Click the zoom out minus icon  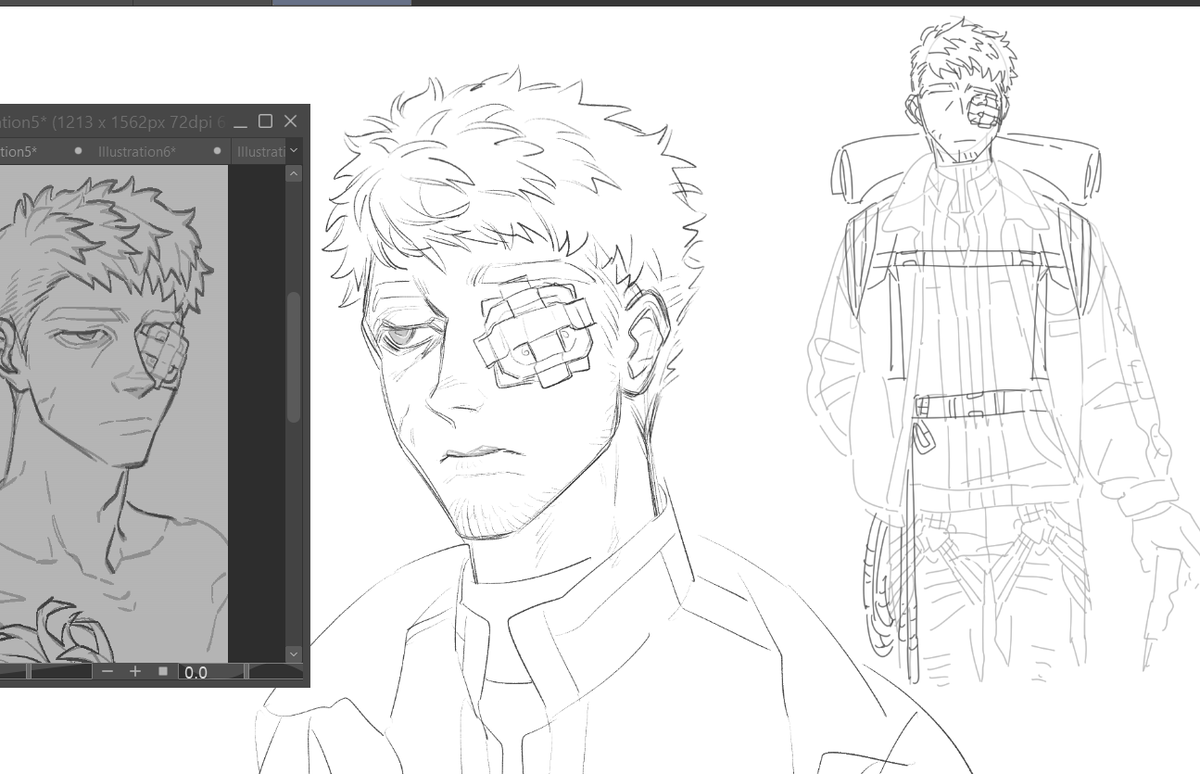[107, 671]
